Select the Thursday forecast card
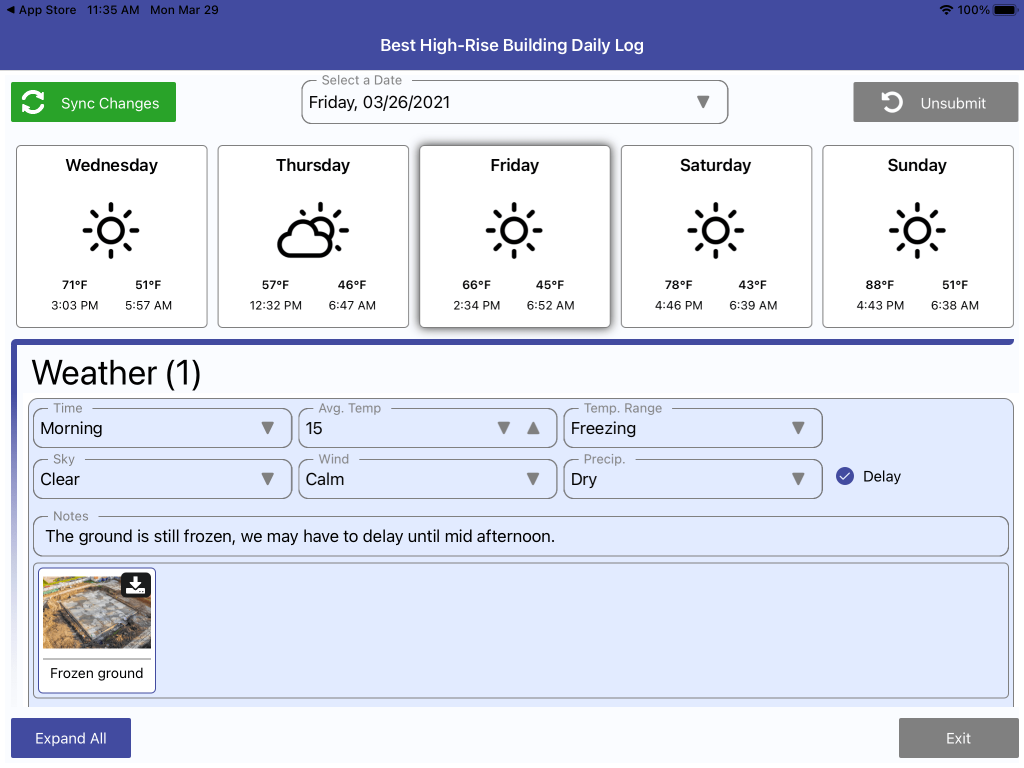Image resolution: width=1024 pixels, height=768 pixels. pyautogui.click(x=313, y=236)
